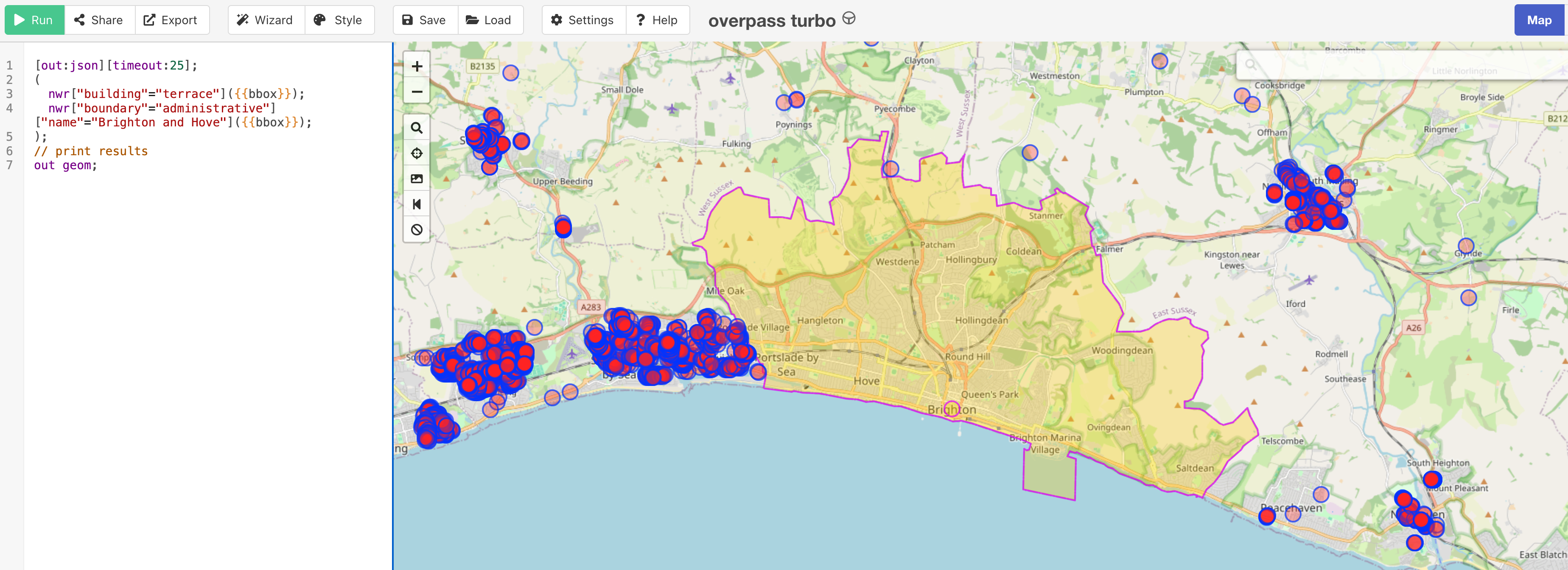Image resolution: width=1568 pixels, height=570 pixels.
Task: Click the B2135 road shield
Action: coord(483,66)
